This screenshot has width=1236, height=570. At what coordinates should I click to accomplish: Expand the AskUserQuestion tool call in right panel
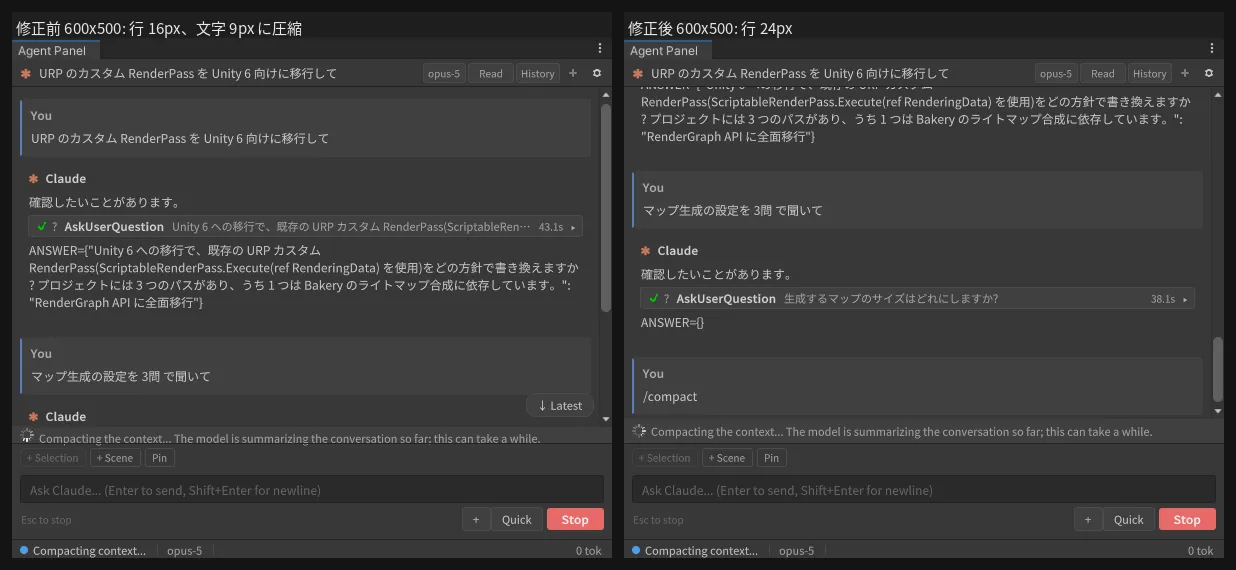tap(917, 299)
